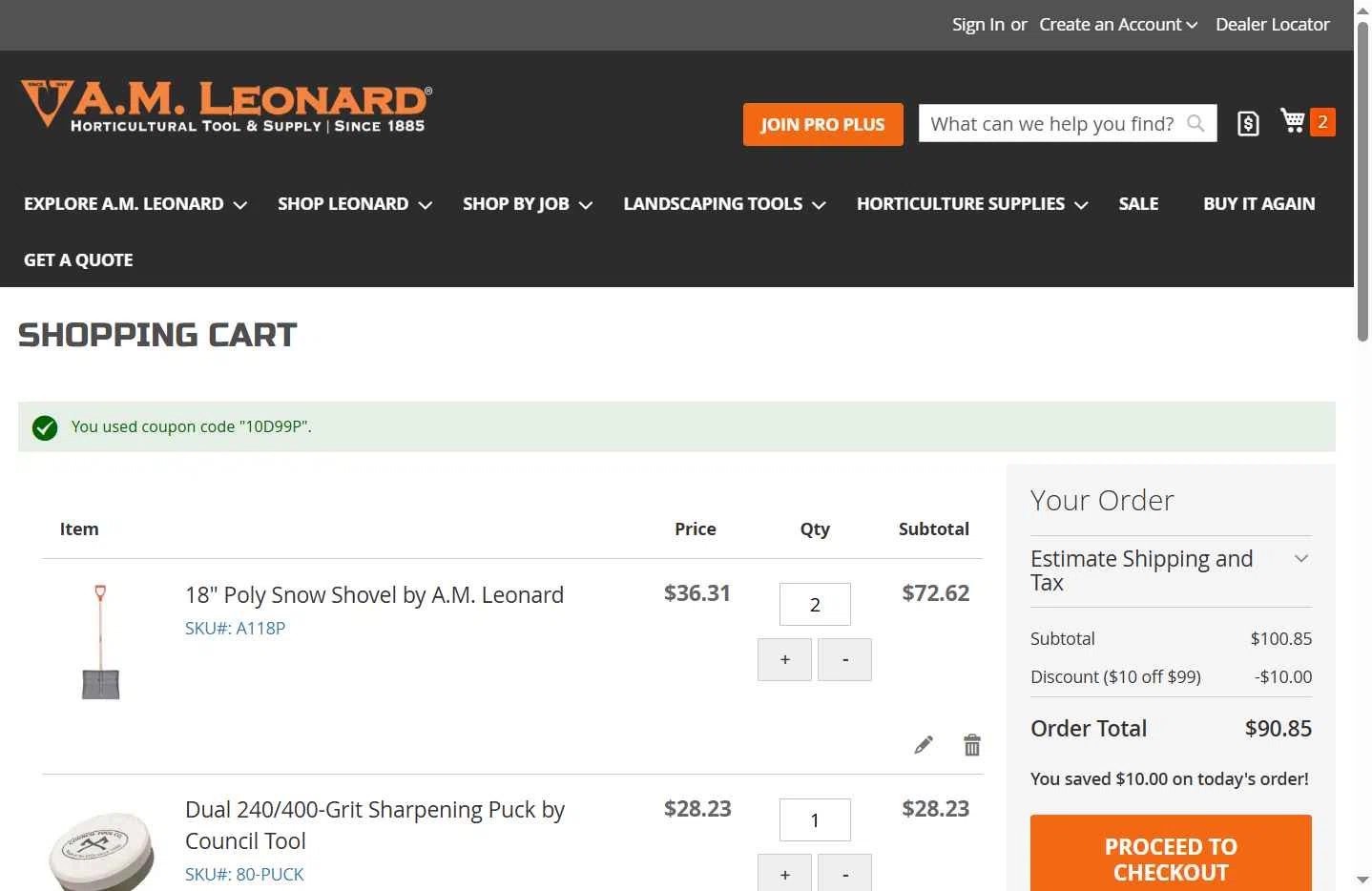Click the A.M. Leonard logo
1372x891 pixels.
tap(226, 106)
